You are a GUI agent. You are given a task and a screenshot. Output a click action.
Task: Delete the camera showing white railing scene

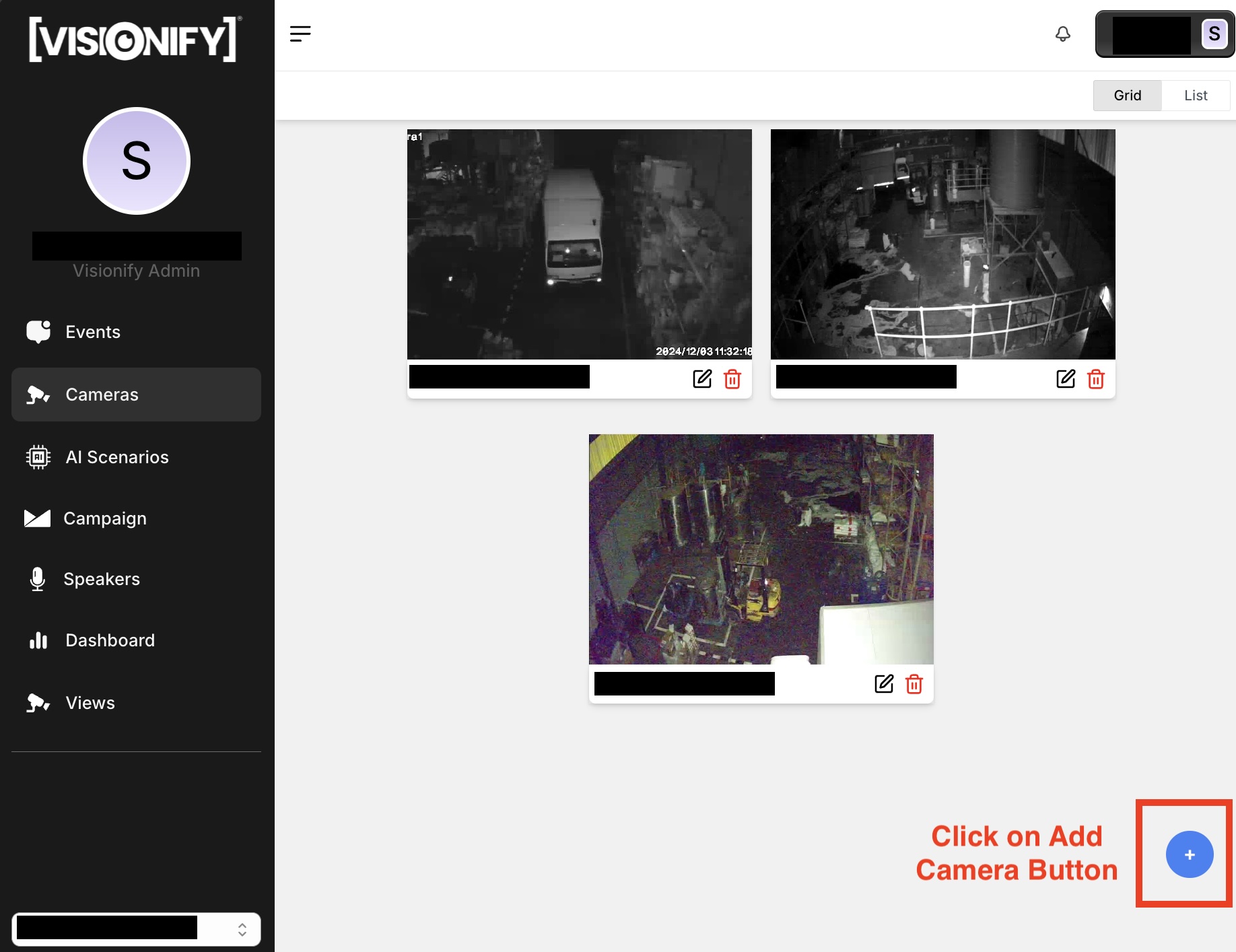click(1096, 379)
